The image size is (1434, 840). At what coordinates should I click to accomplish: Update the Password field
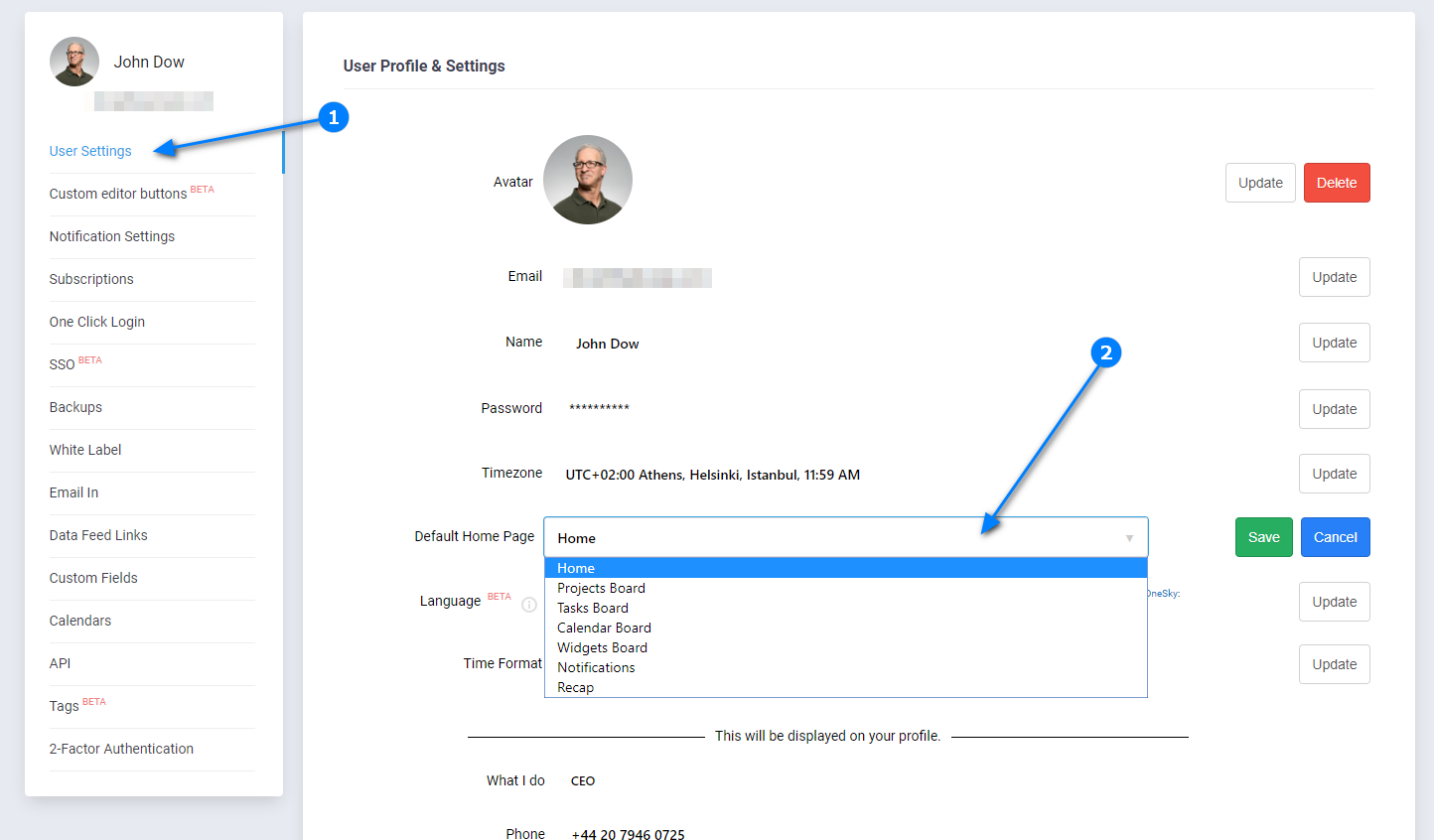1334,409
